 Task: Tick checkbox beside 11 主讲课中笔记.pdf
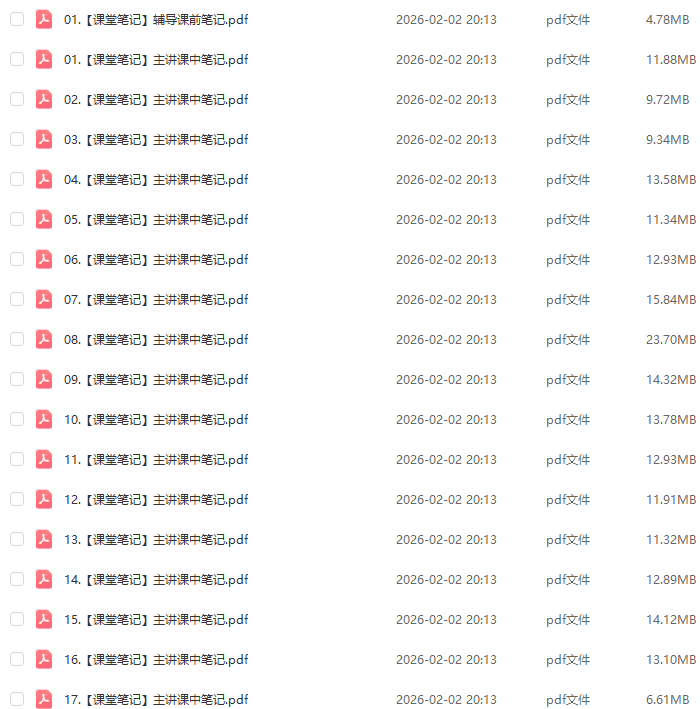tap(17, 459)
